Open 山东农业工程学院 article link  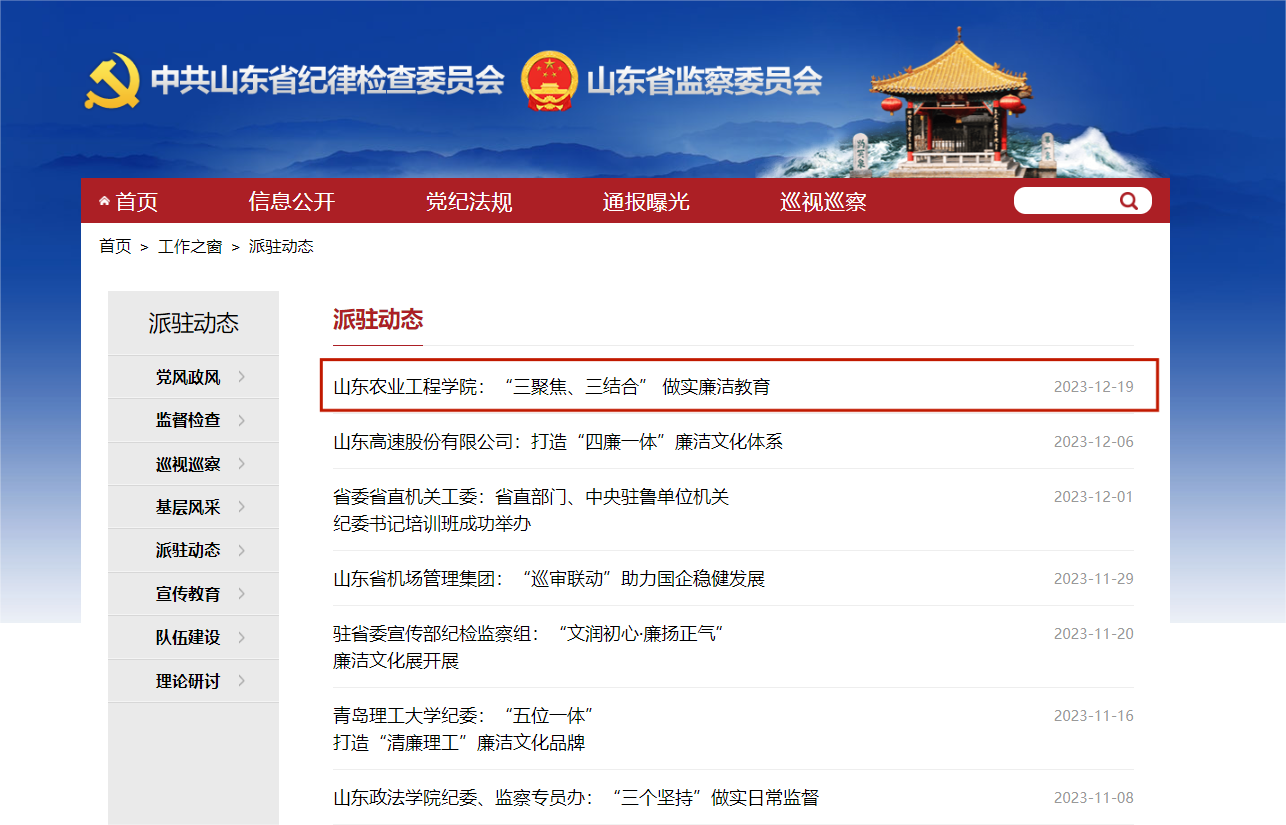pyautogui.click(x=551, y=387)
